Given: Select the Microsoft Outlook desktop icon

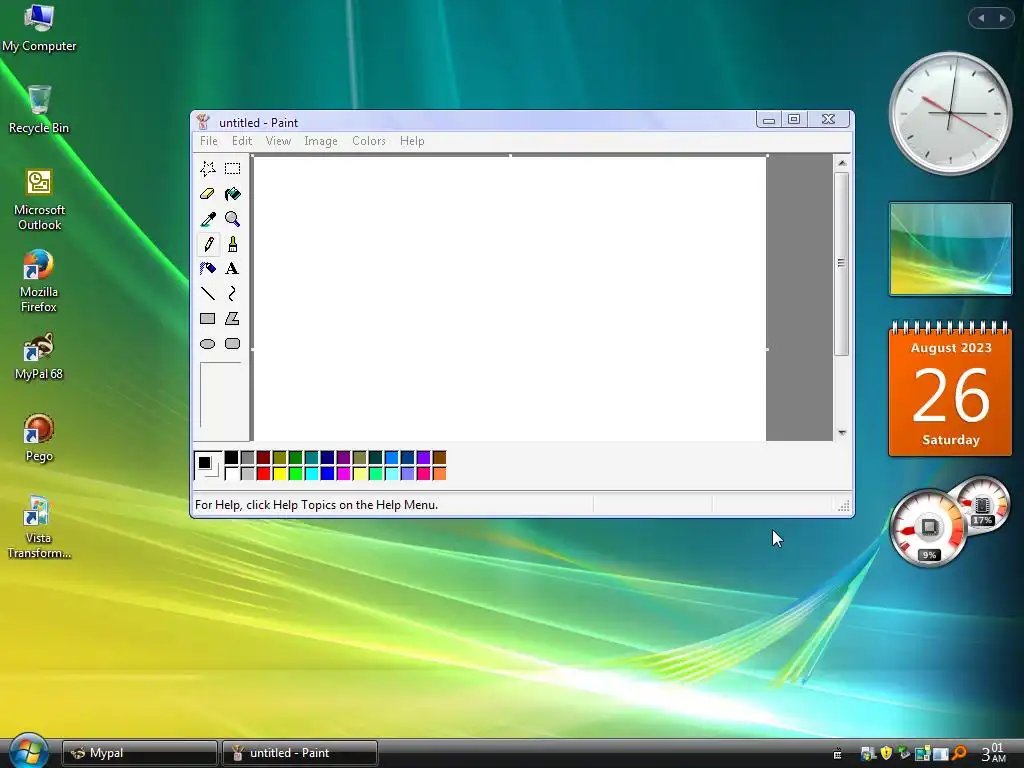Looking at the screenshot, I should (39, 199).
